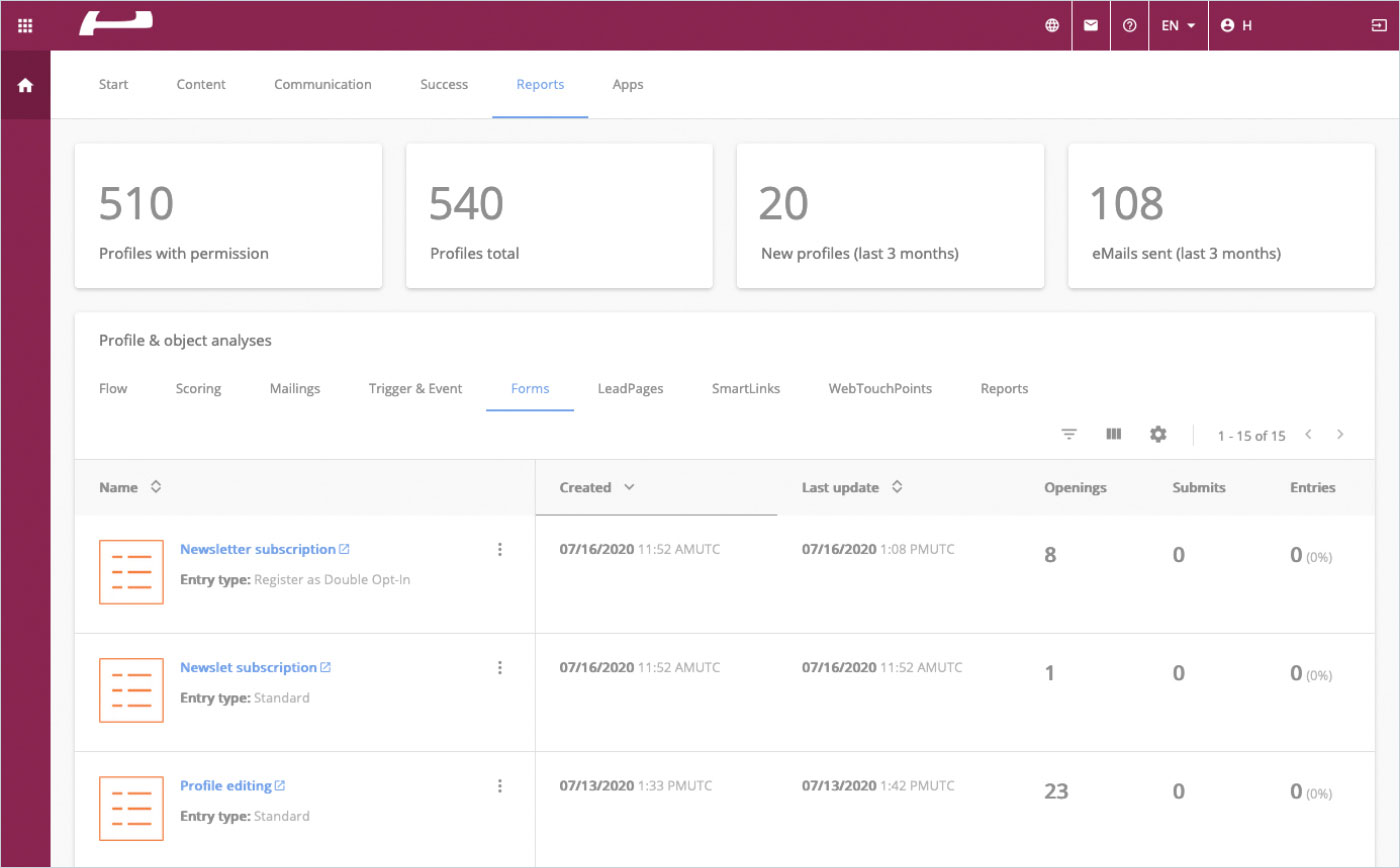The width and height of the screenshot is (1400, 868).
Task: Open the apps grid menu icon
Action: (25, 26)
